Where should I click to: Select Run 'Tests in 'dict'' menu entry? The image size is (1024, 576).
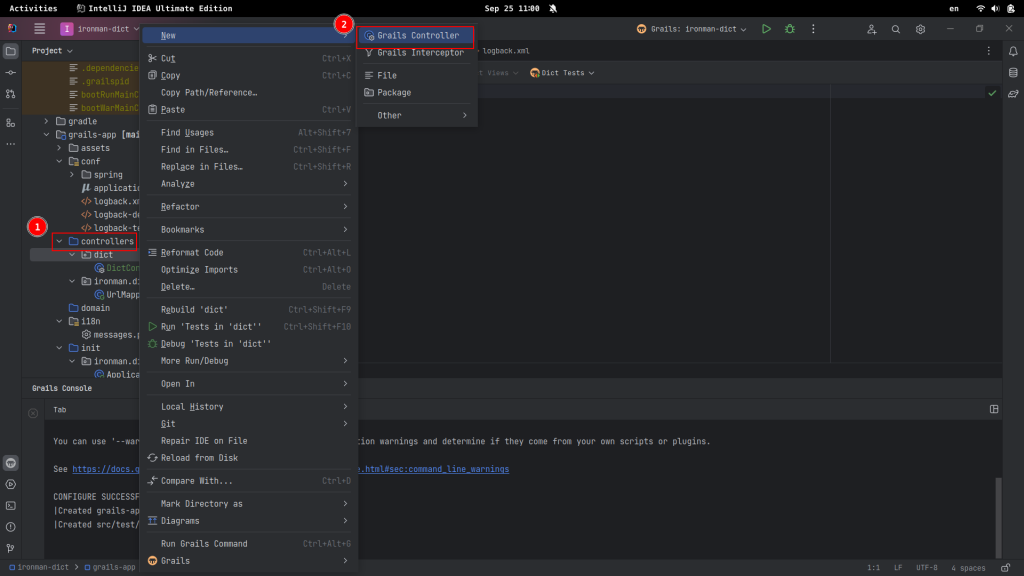[x=249, y=327]
